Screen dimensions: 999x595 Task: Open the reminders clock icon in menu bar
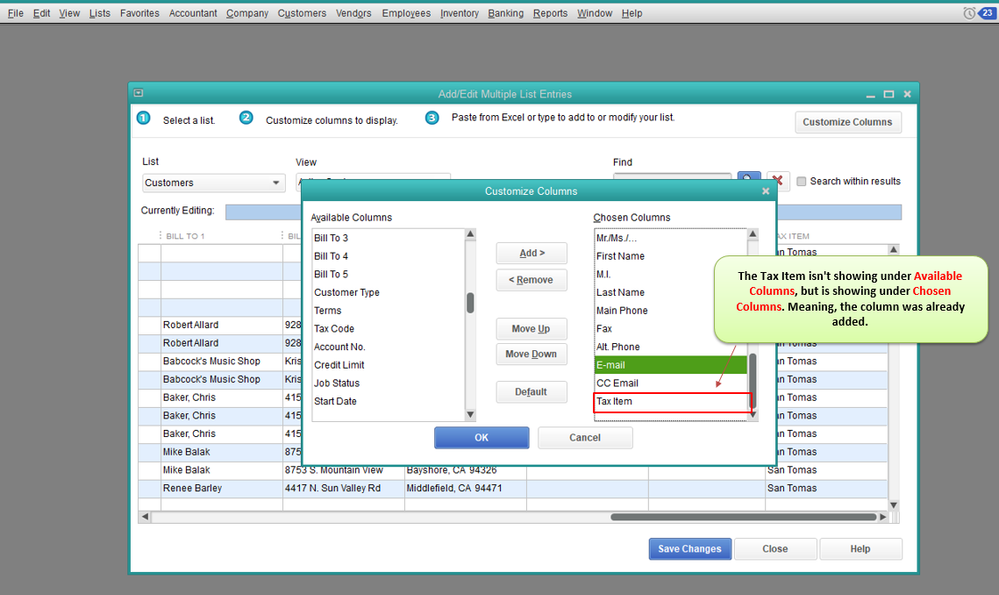[x=968, y=13]
